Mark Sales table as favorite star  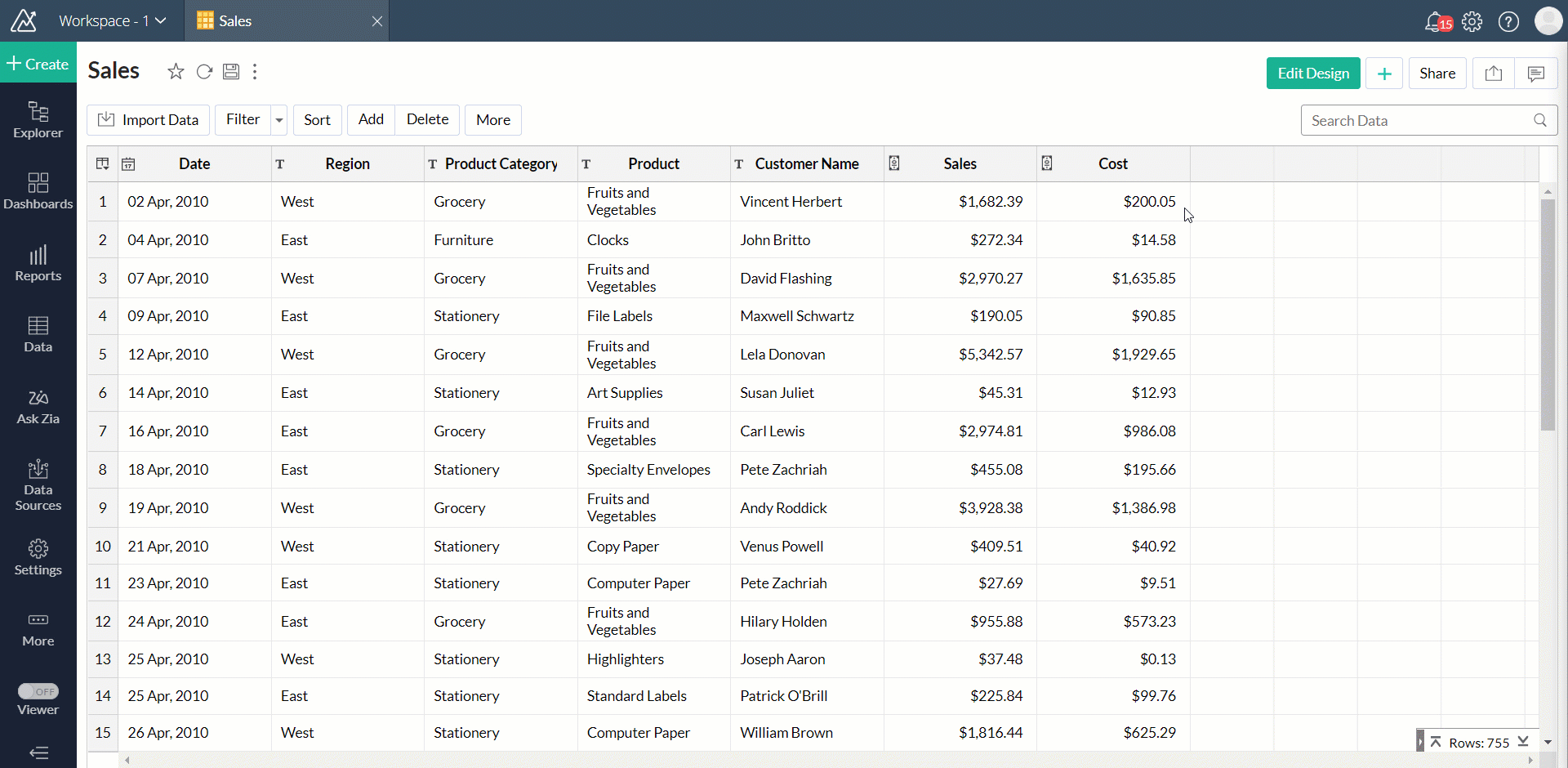click(x=176, y=72)
